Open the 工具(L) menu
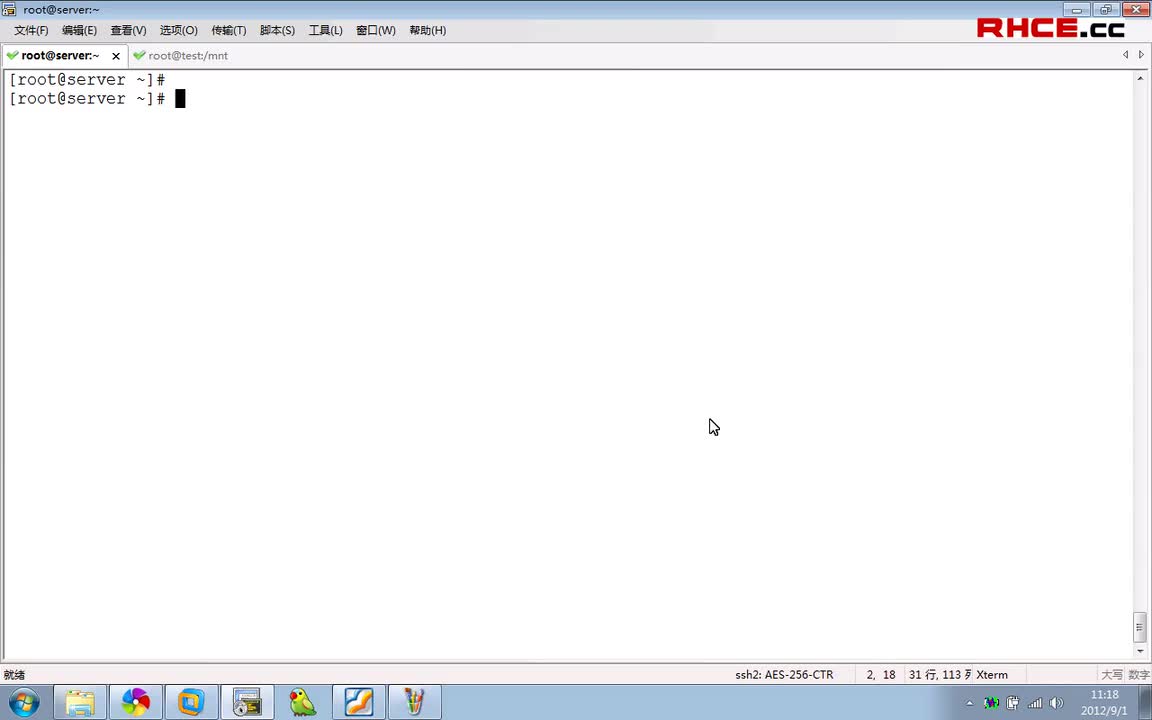 (x=325, y=30)
